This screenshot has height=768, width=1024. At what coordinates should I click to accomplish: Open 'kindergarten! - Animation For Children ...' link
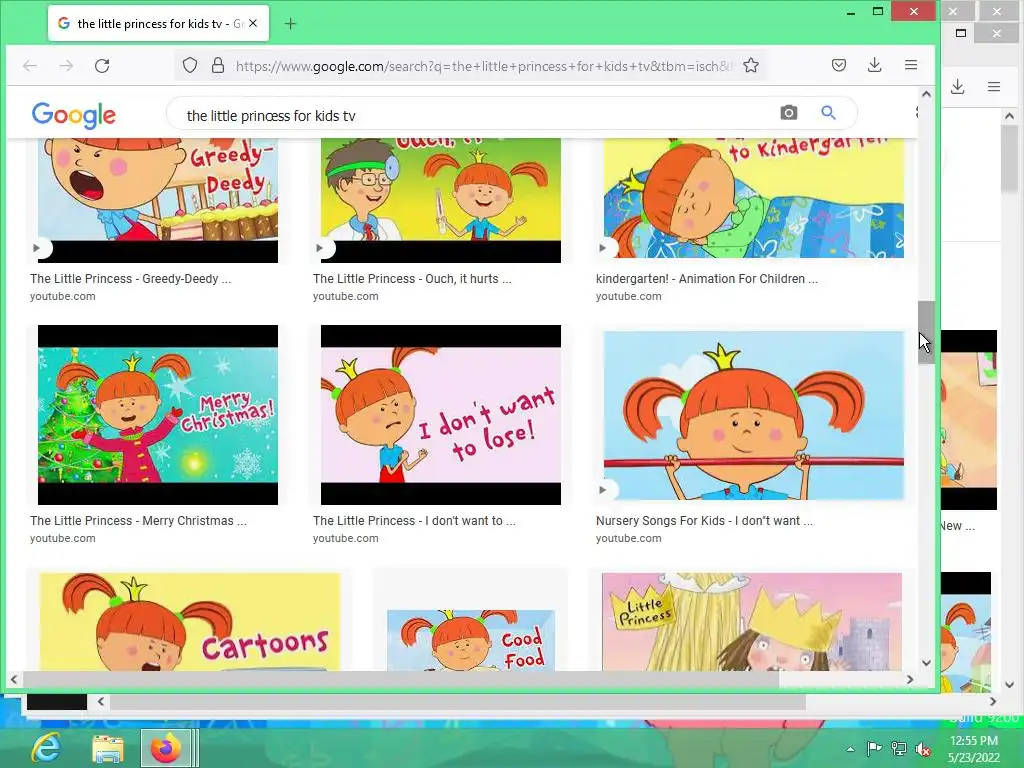tap(707, 279)
